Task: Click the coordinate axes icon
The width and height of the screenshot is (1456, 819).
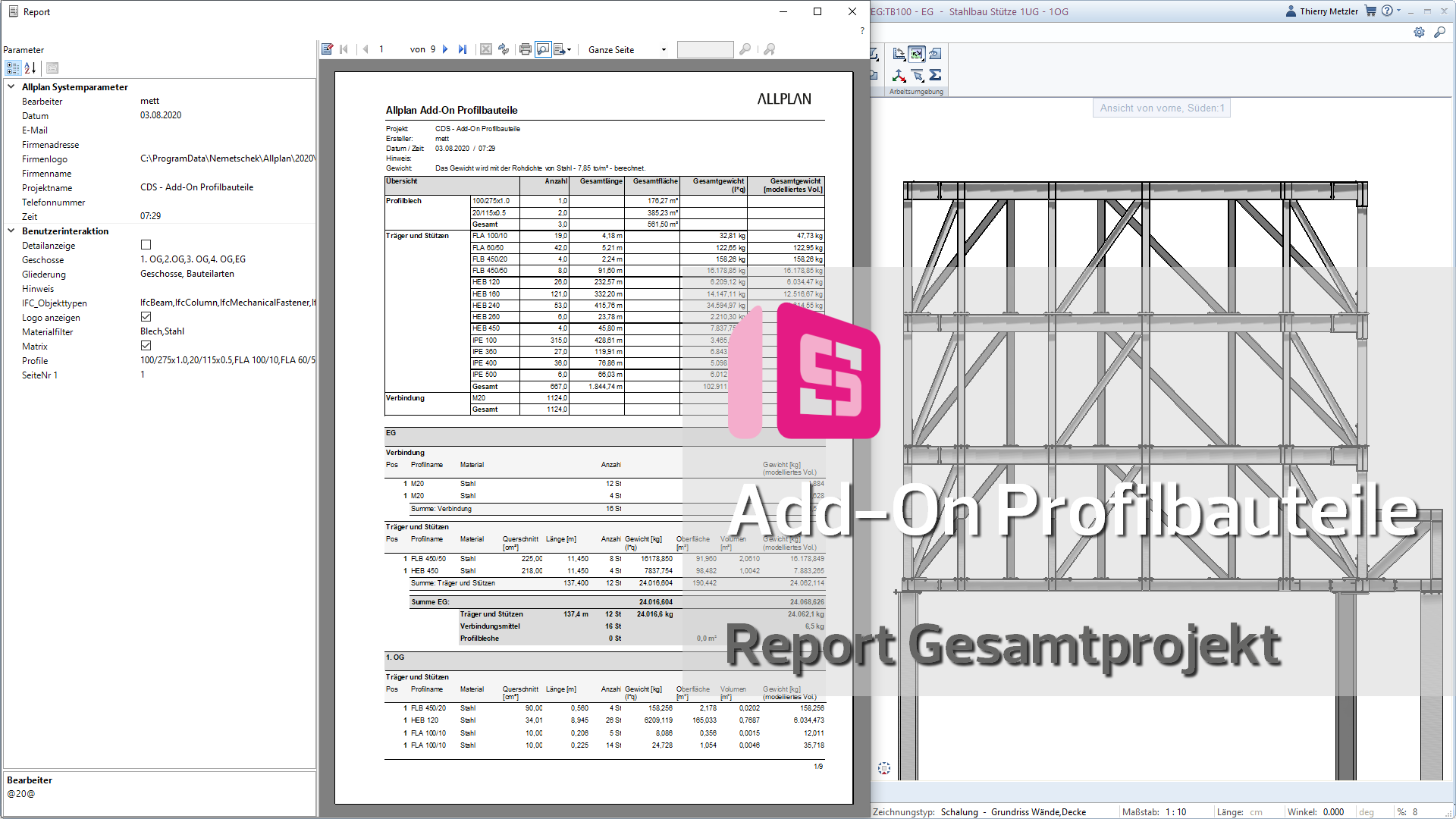Action: [899, 75]
